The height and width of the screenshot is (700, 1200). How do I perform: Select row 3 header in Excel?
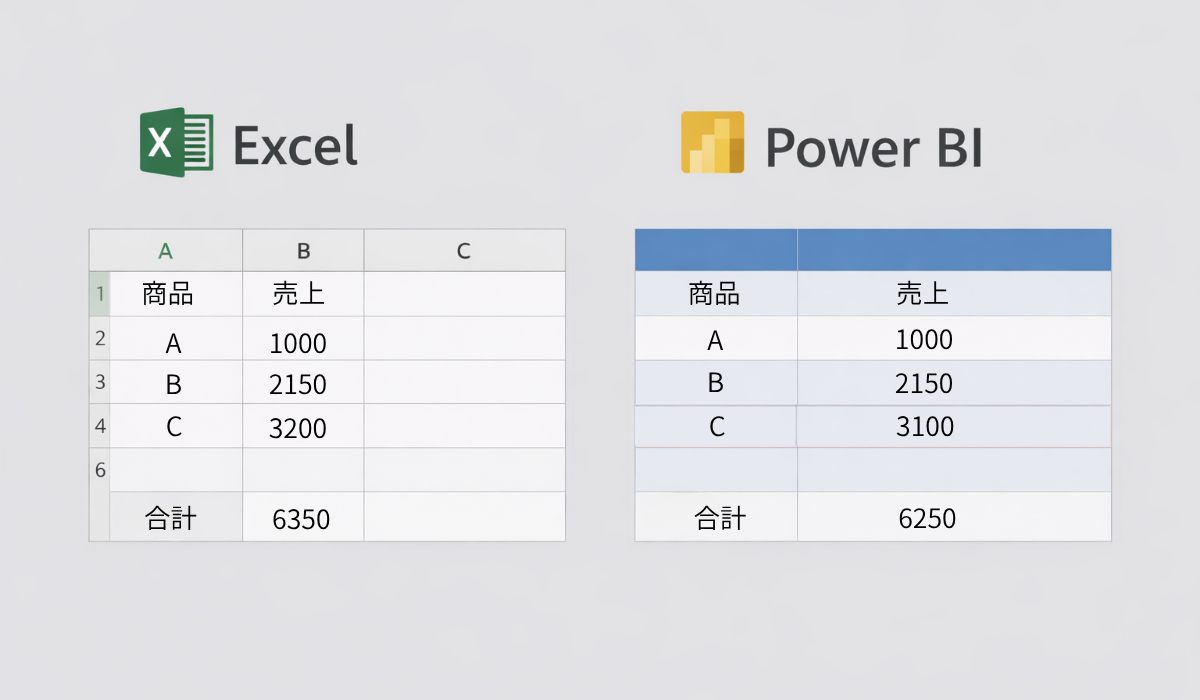(99, 382)
